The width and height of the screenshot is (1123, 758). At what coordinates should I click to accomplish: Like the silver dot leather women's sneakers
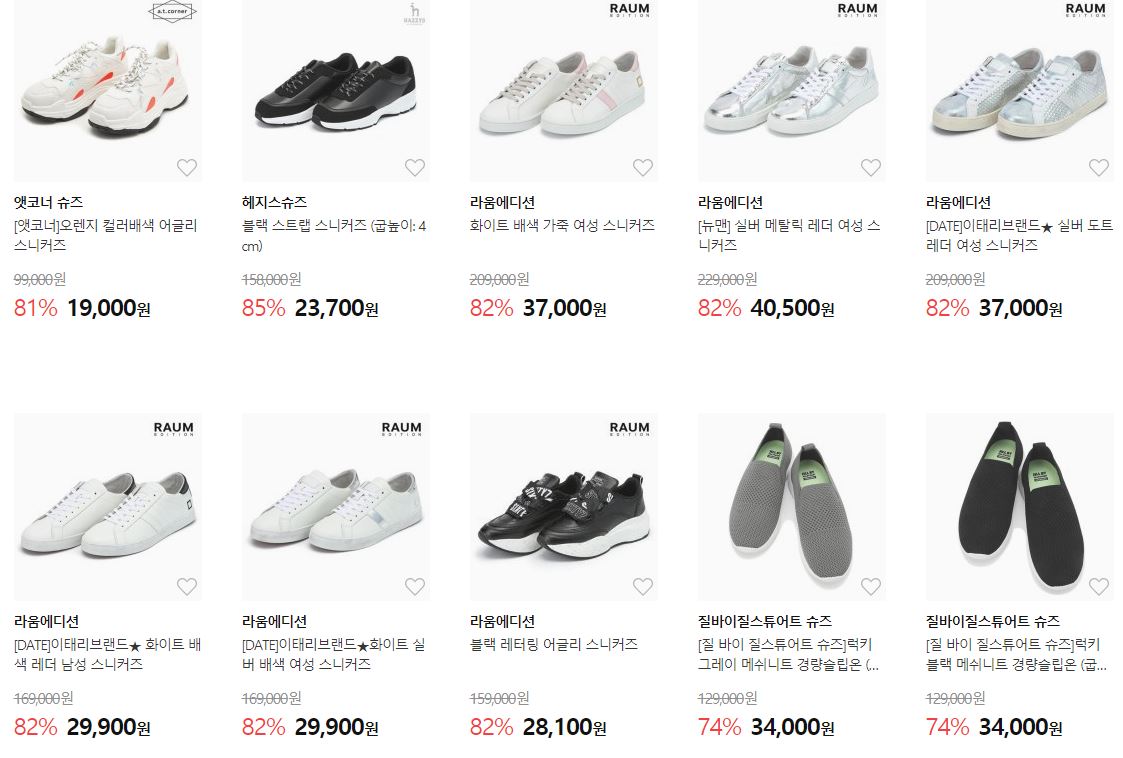1099,167
